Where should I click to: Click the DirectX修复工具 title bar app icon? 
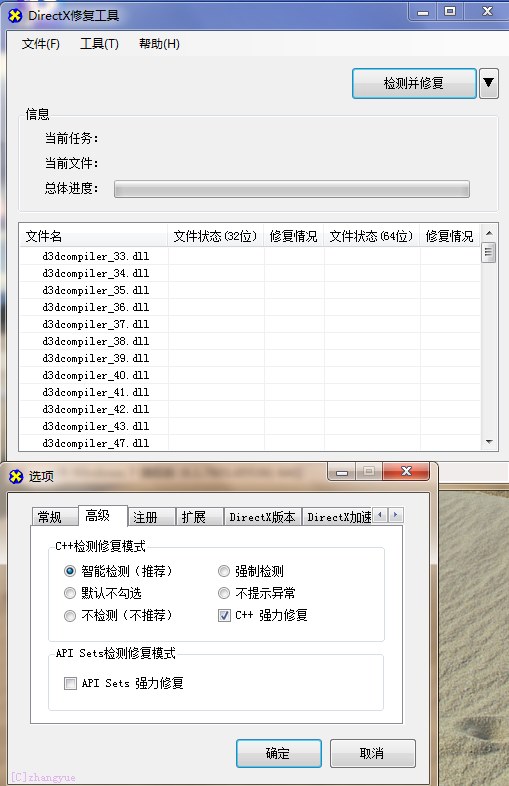click(x=15, y=16)
